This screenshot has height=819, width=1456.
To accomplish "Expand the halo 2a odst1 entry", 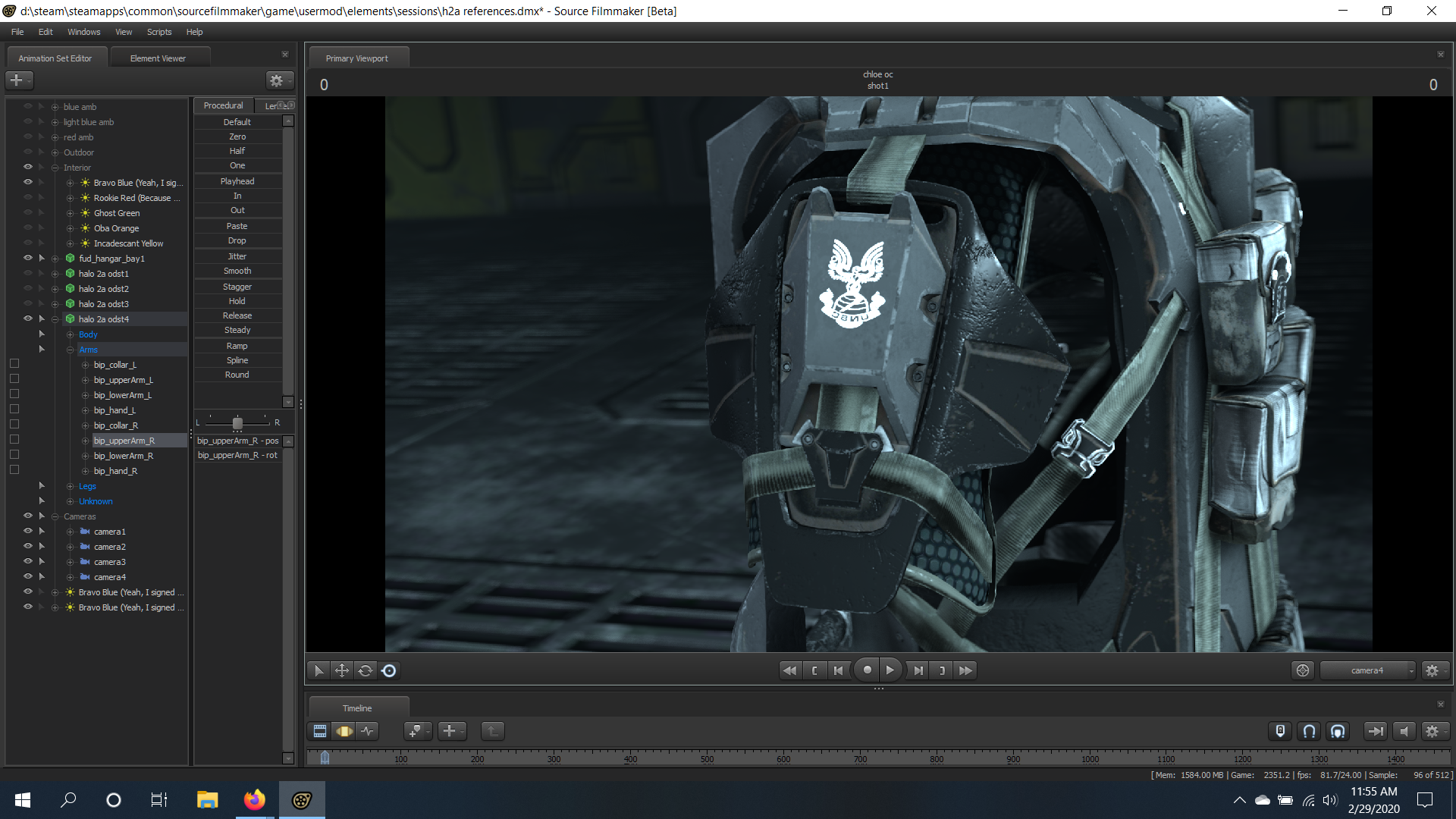I will 55,274.
